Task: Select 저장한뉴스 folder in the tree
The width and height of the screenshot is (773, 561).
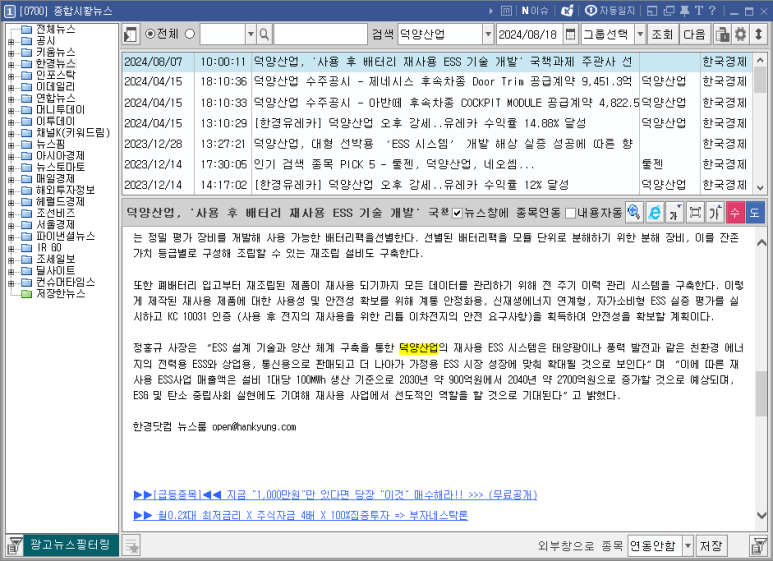Action: point(60,293)
